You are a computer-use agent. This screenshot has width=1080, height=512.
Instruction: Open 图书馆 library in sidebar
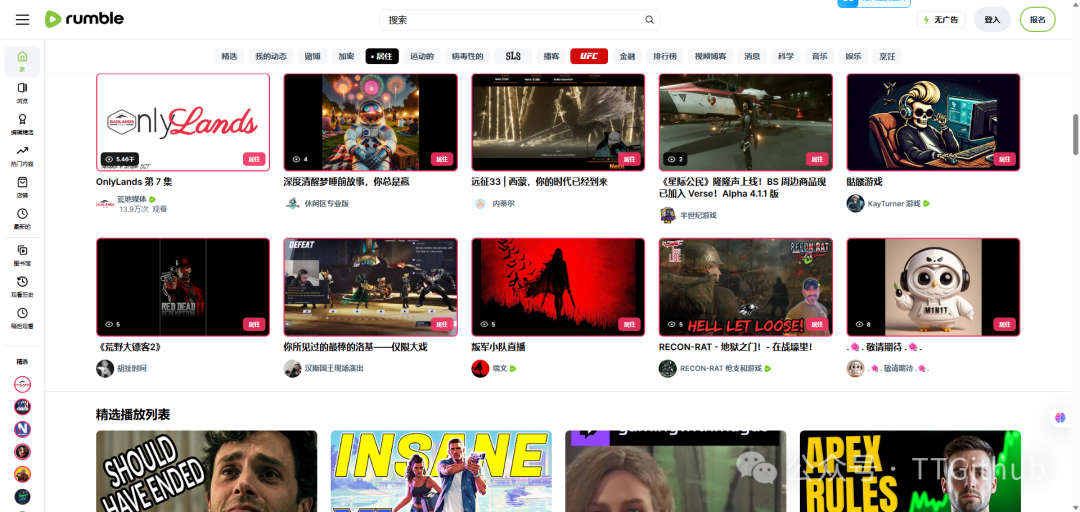coord(22,255)
